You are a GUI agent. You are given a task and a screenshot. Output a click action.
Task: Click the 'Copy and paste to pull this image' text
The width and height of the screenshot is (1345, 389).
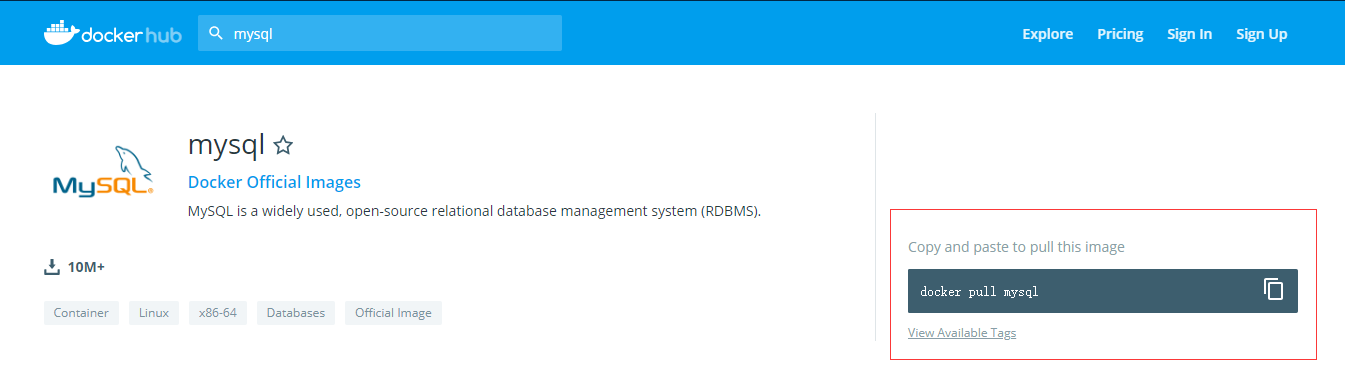[1016, 246]
